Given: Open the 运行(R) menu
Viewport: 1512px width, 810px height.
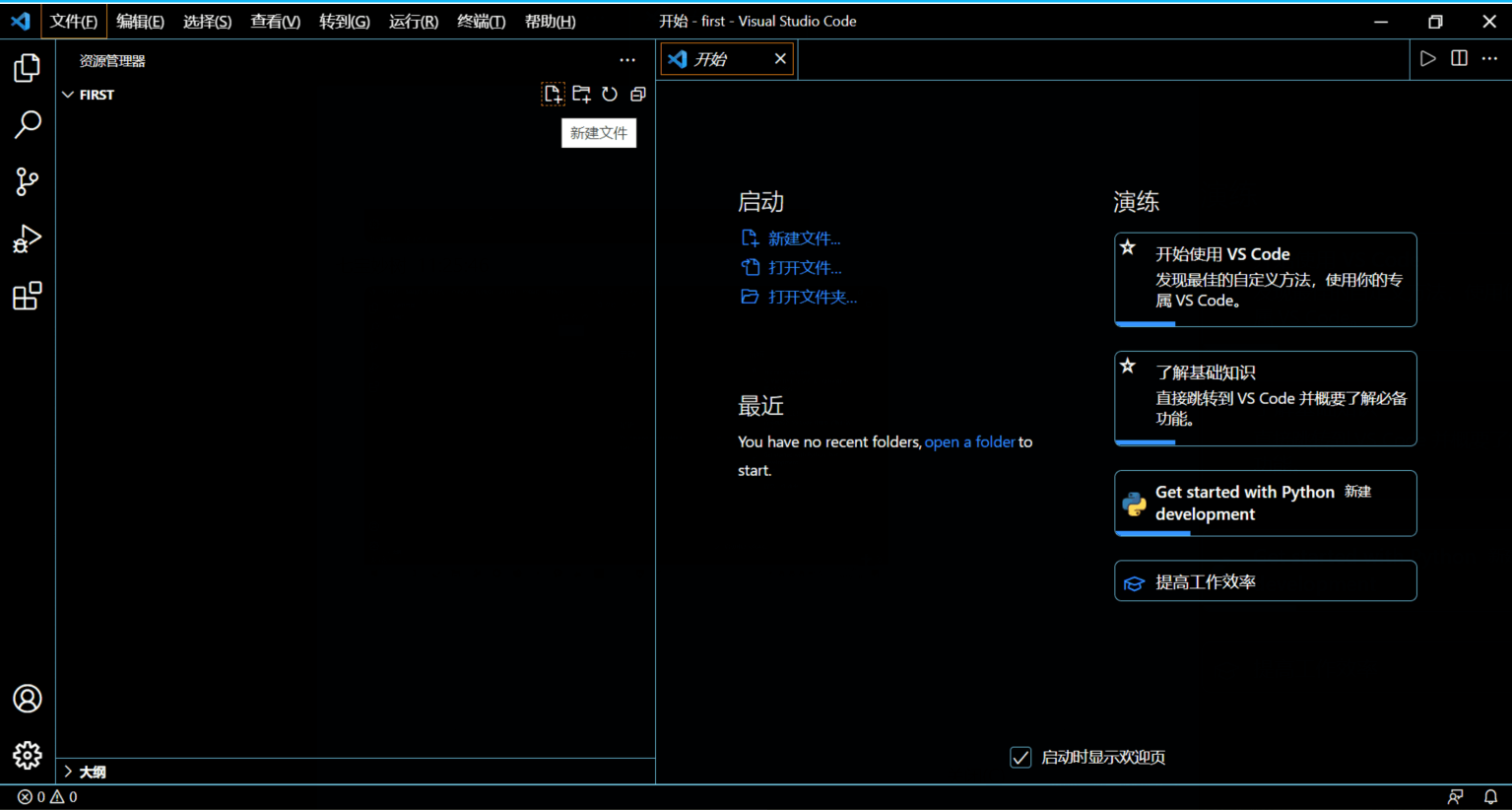Looking at the screenshot, I should point(413,22).
